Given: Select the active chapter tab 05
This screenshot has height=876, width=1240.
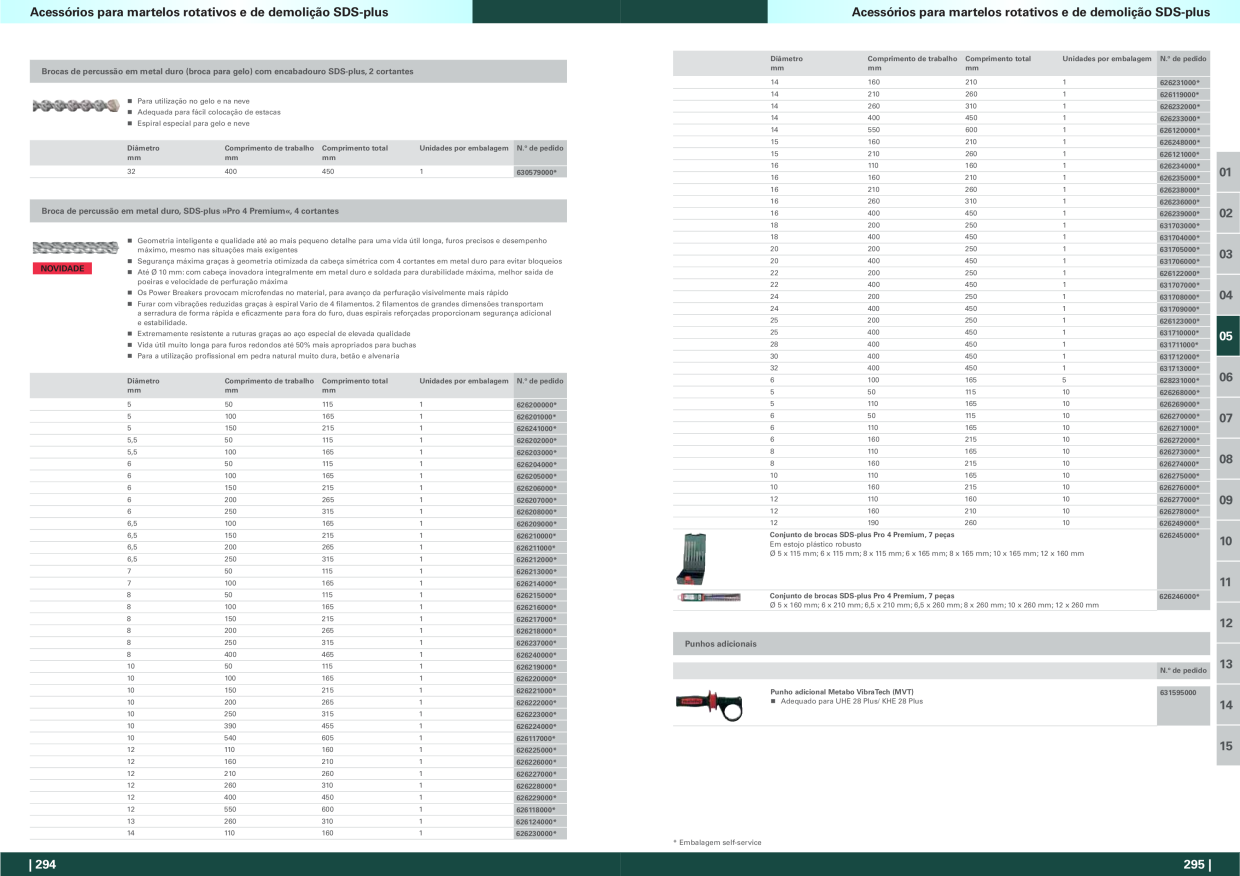Looking at the screenshot, I should (1227, 337).
